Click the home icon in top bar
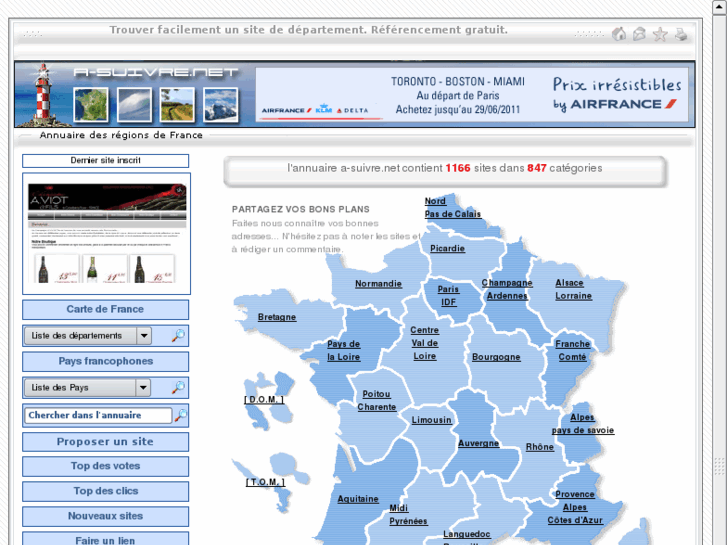727x545 pixels. pos(619,34)
